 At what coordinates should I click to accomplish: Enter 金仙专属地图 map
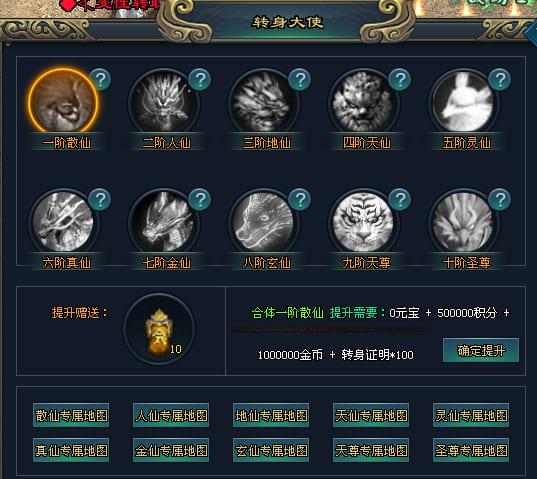(171, 450)
